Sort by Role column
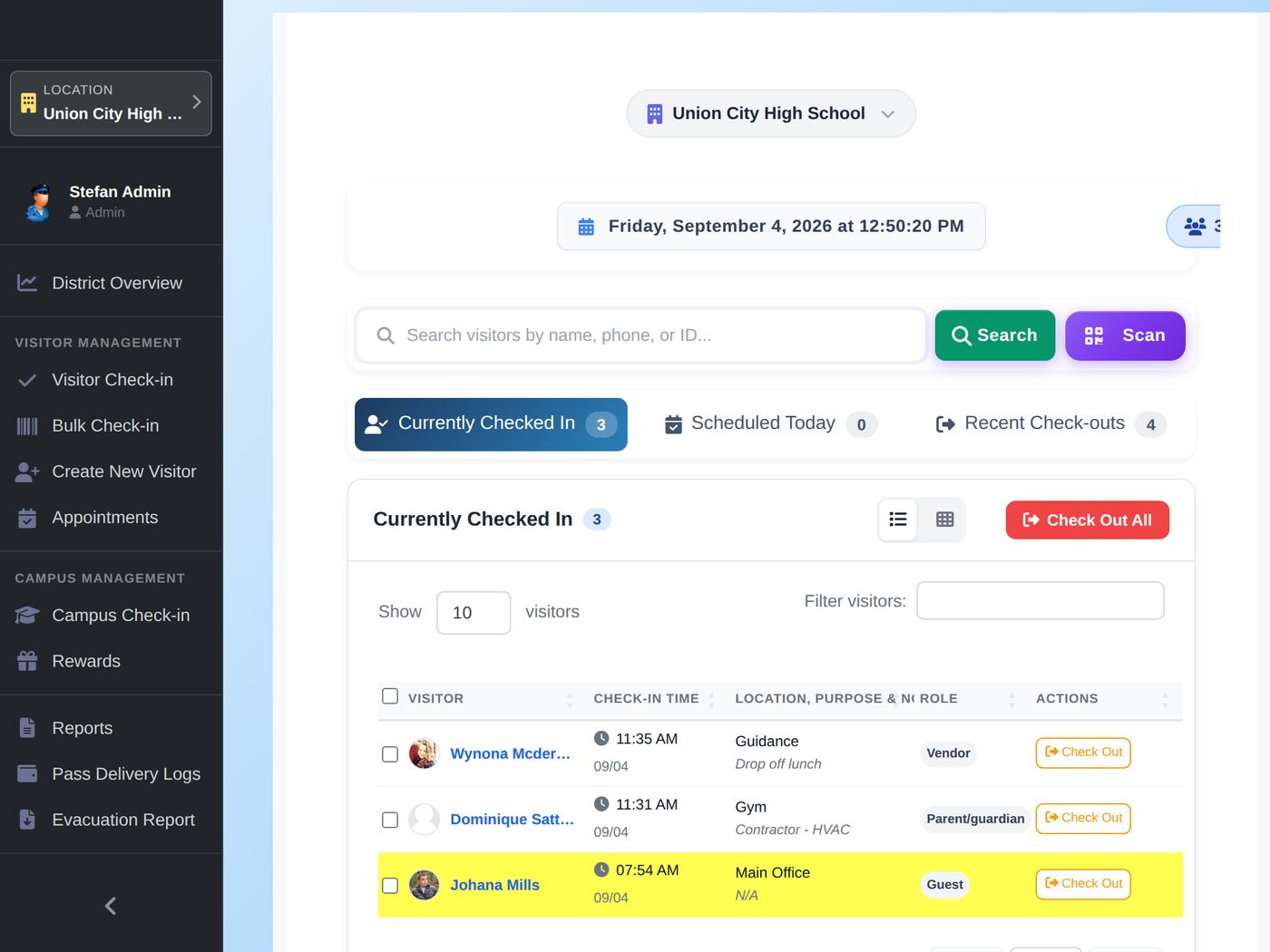This screenshot has width=1270, height=952. click(x=969, y=698)
